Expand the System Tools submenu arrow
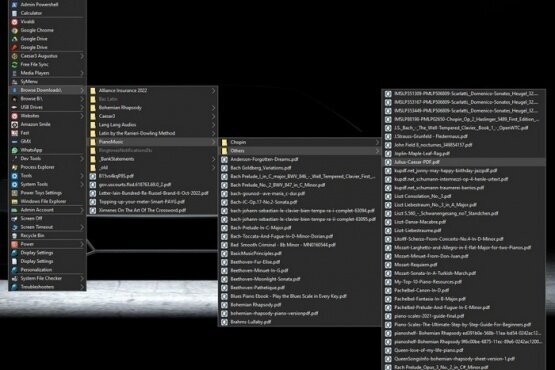 click(82, 184)
